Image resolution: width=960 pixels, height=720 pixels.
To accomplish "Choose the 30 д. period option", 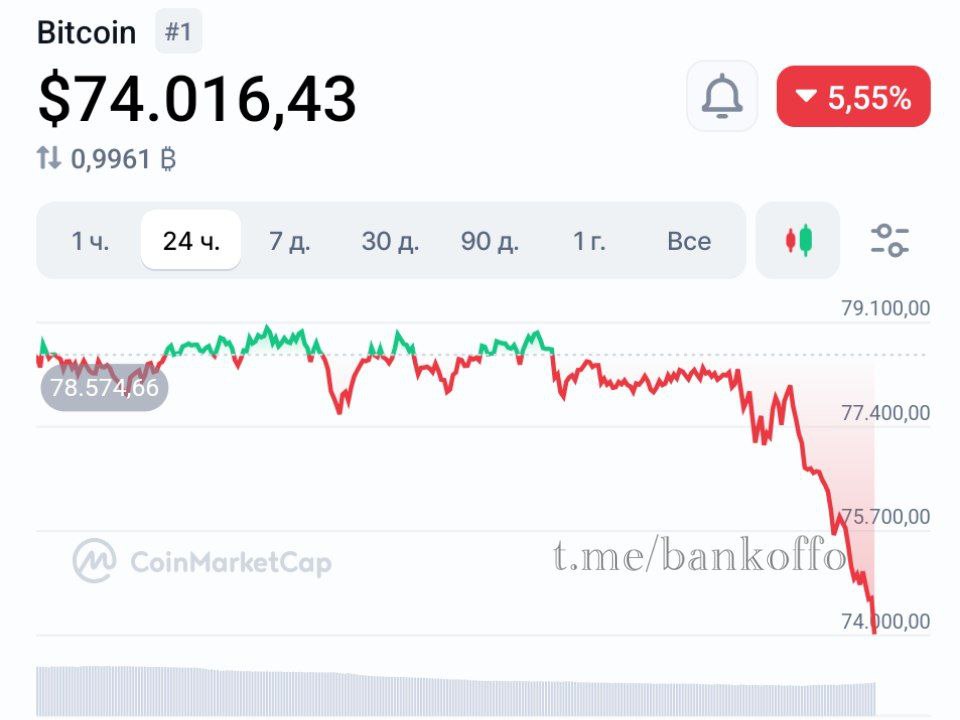I will [x=389, y=241].
